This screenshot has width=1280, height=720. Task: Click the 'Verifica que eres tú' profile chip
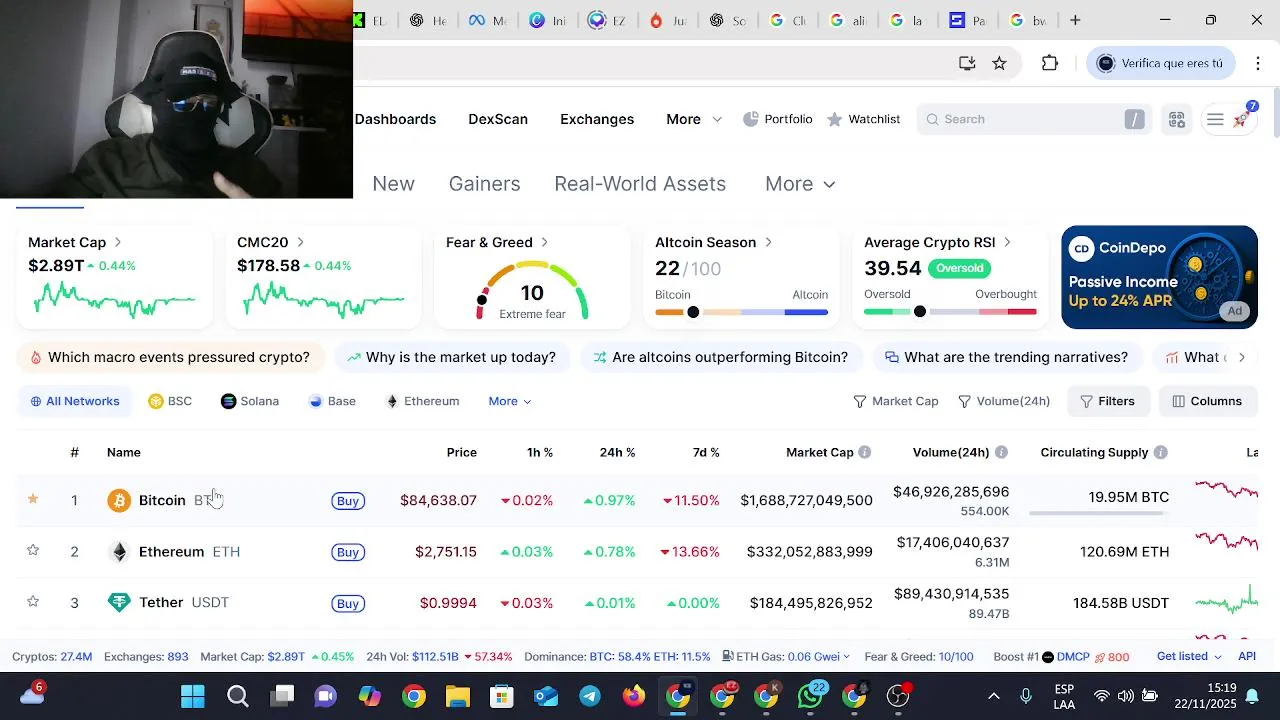point(1160,63)
